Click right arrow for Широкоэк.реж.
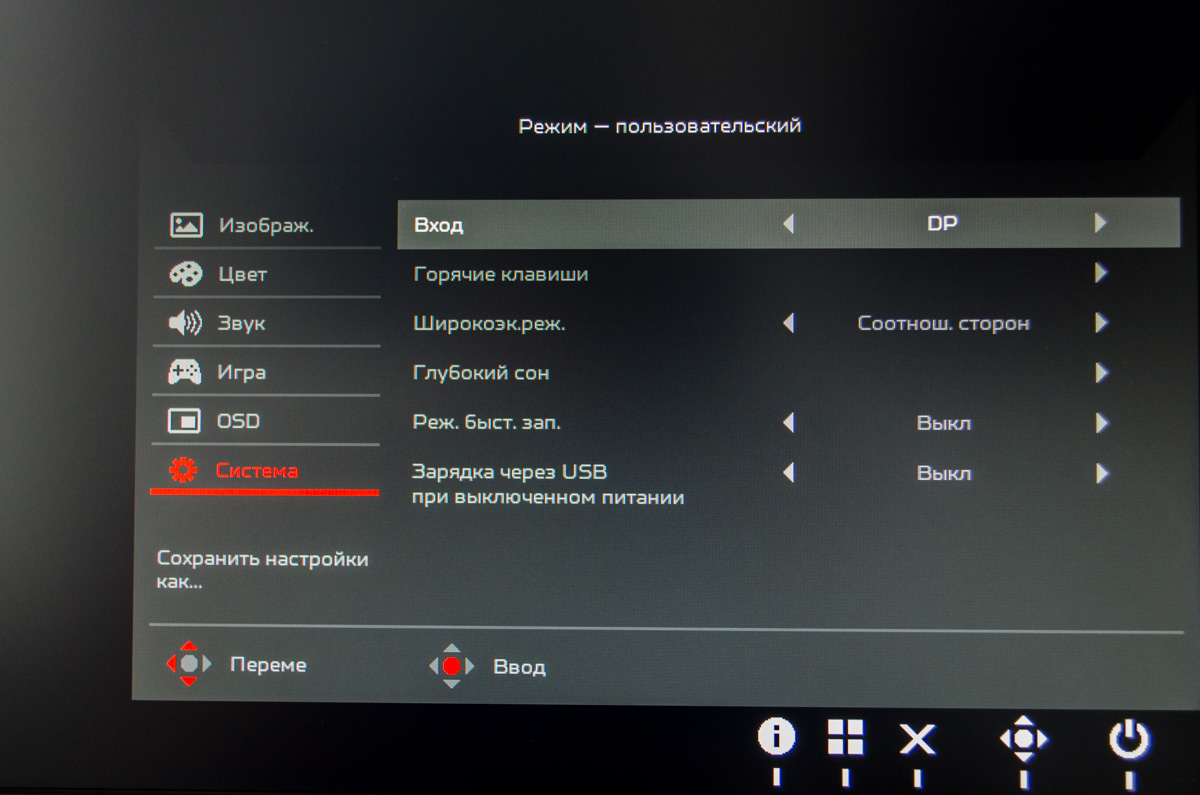 [1101, 323]
